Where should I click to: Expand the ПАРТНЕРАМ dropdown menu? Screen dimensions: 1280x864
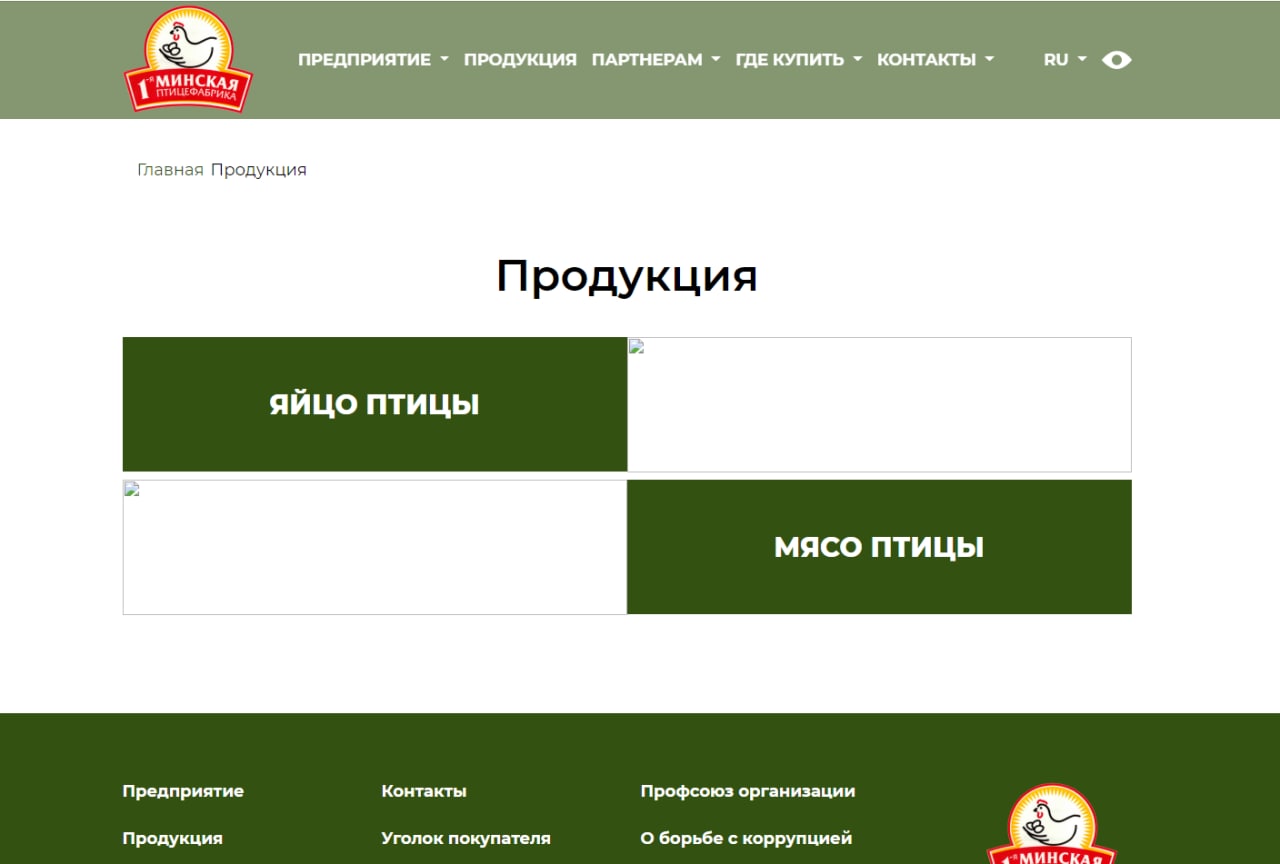click(656, 60)
